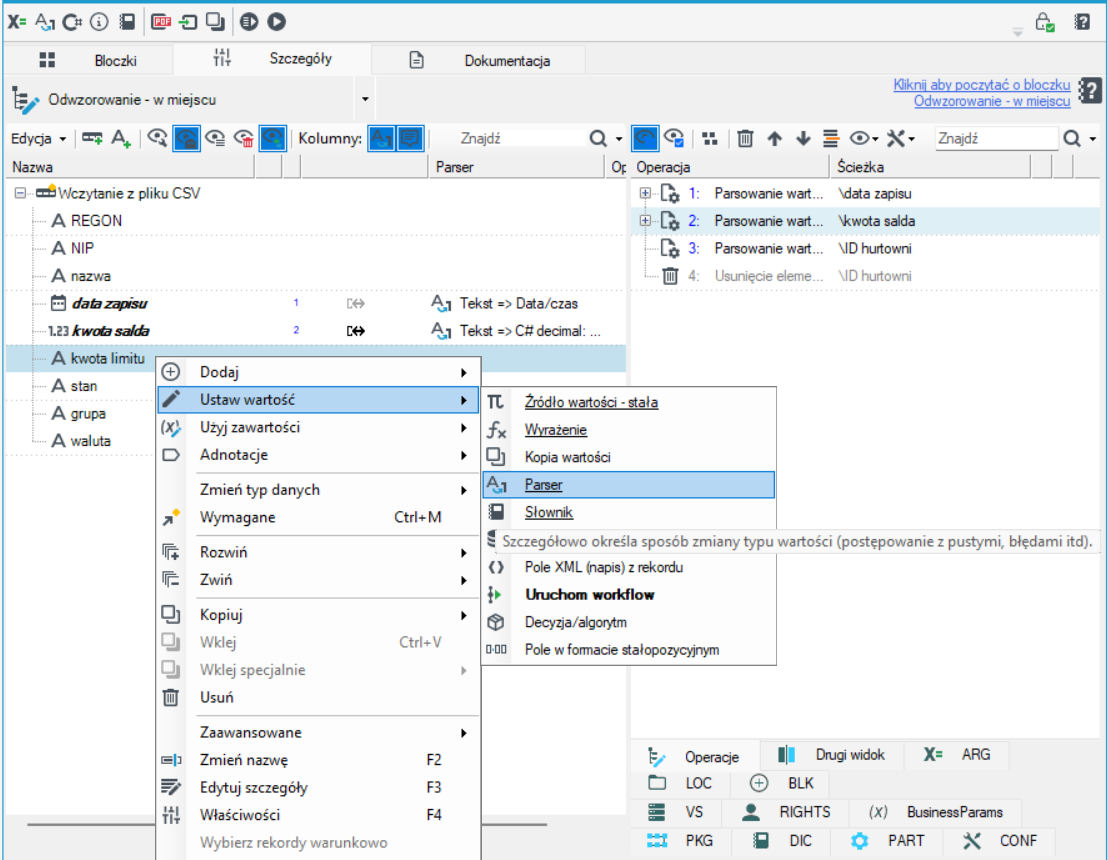Expand operation 1 Parsowanie wartości node
1108x860 pixels.
click(x=644, y=193)
